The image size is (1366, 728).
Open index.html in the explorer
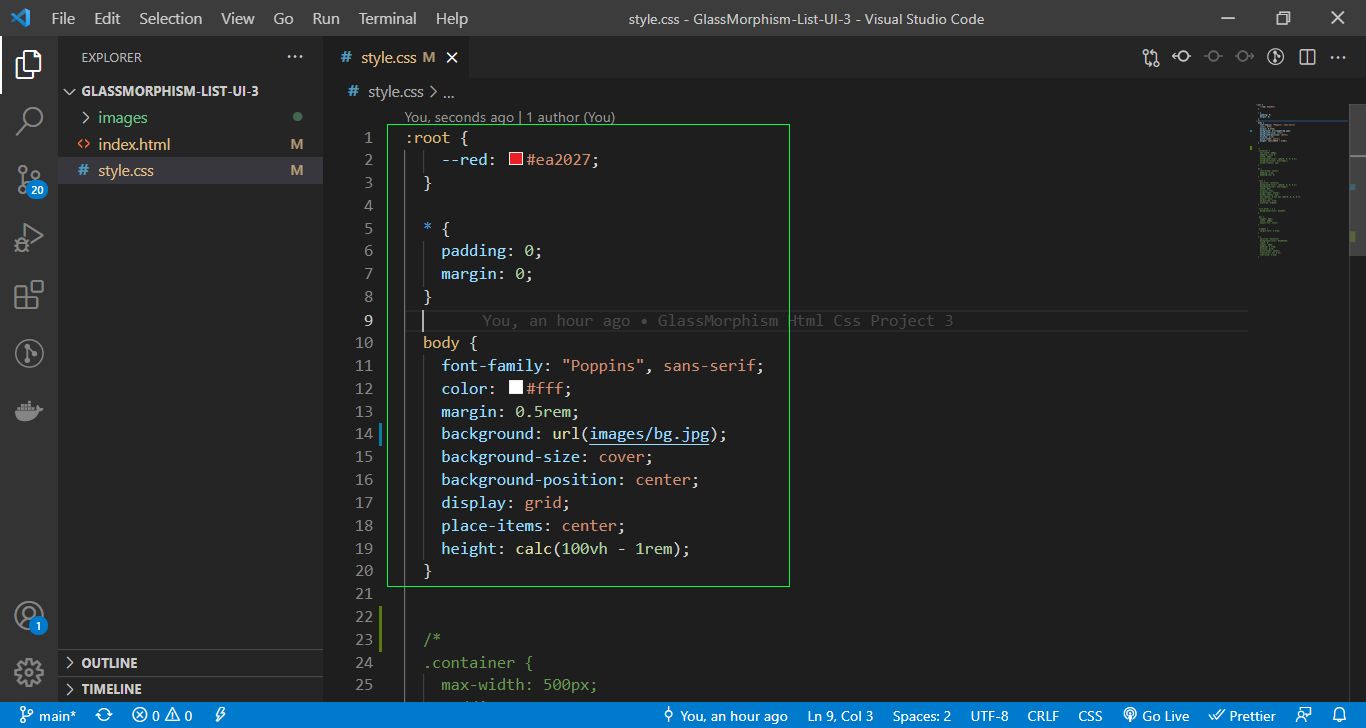(x=134, y=144)
